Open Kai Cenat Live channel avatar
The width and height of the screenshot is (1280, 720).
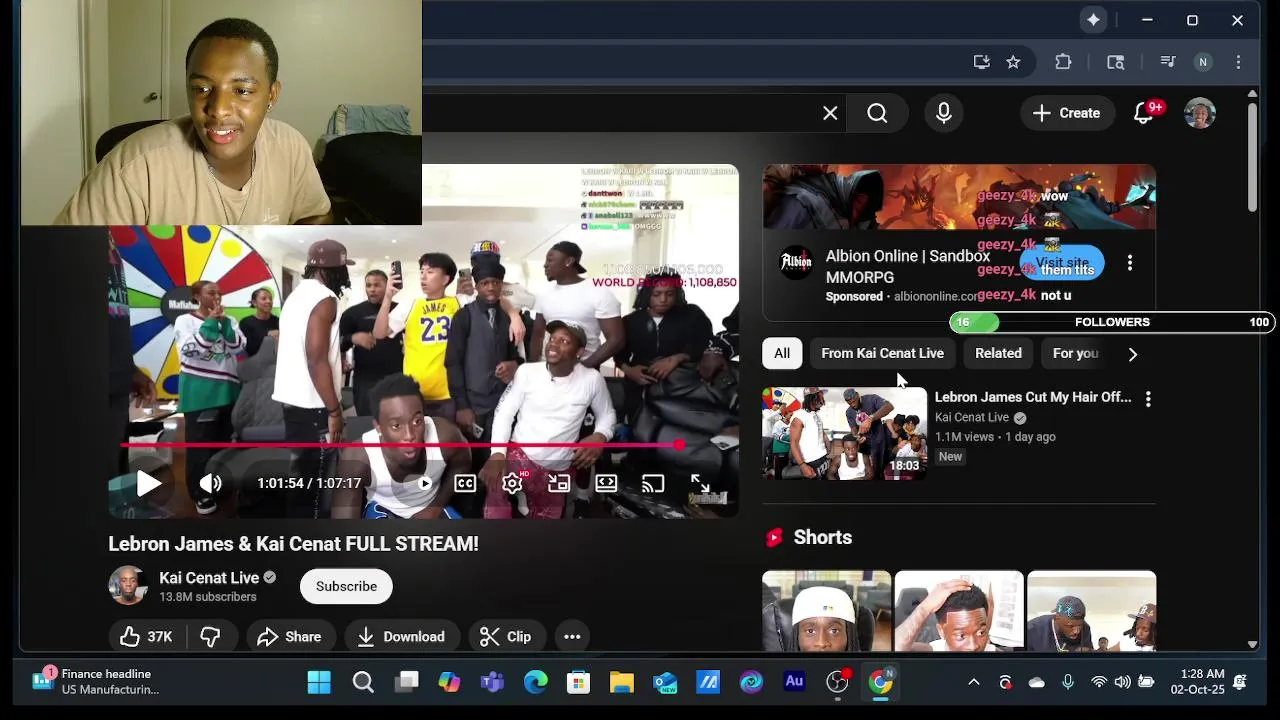(x=128, y=586)
